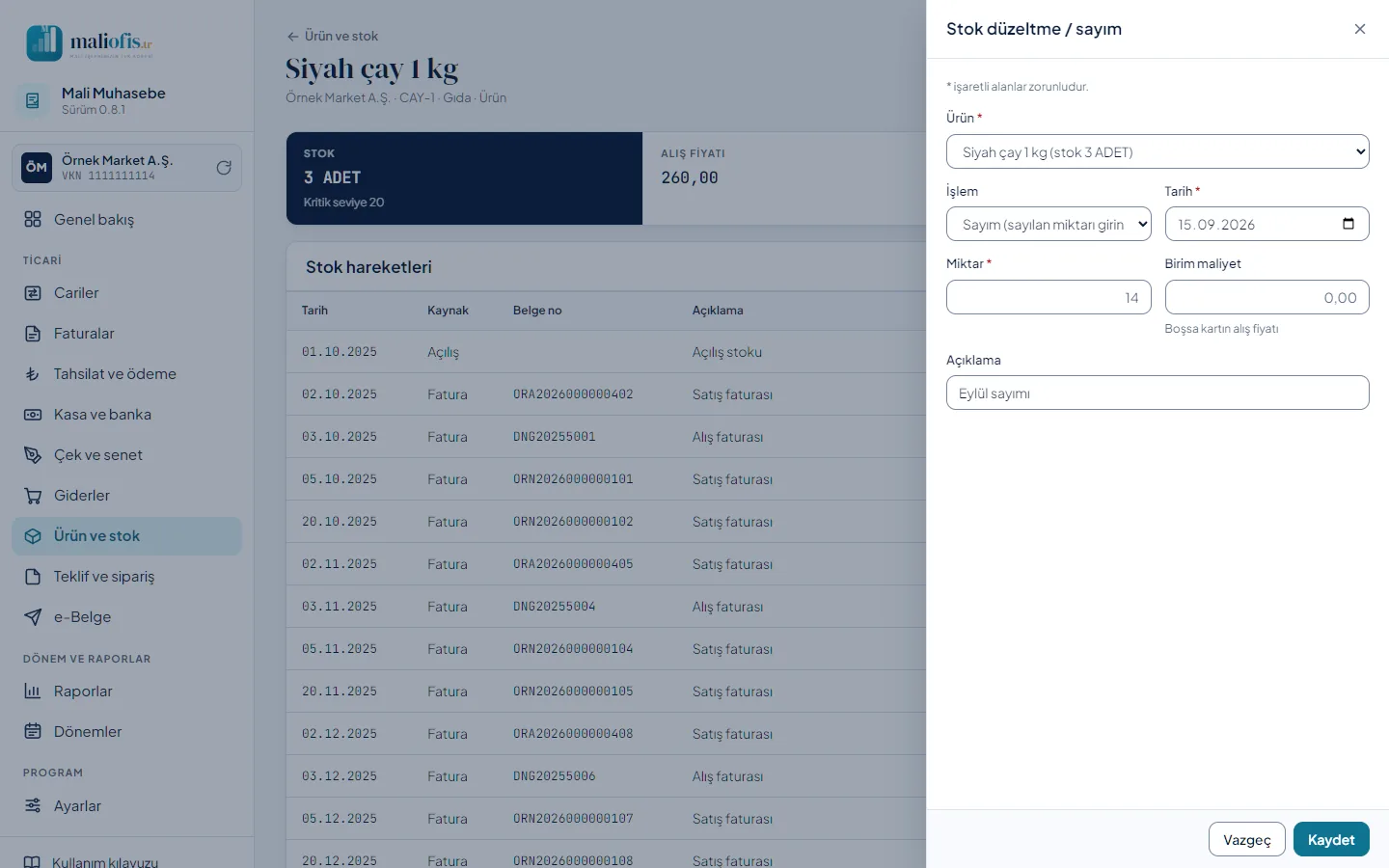Click the Vazgeç button
This screenshot has height=868, width=1389.
coord(1247,839)
